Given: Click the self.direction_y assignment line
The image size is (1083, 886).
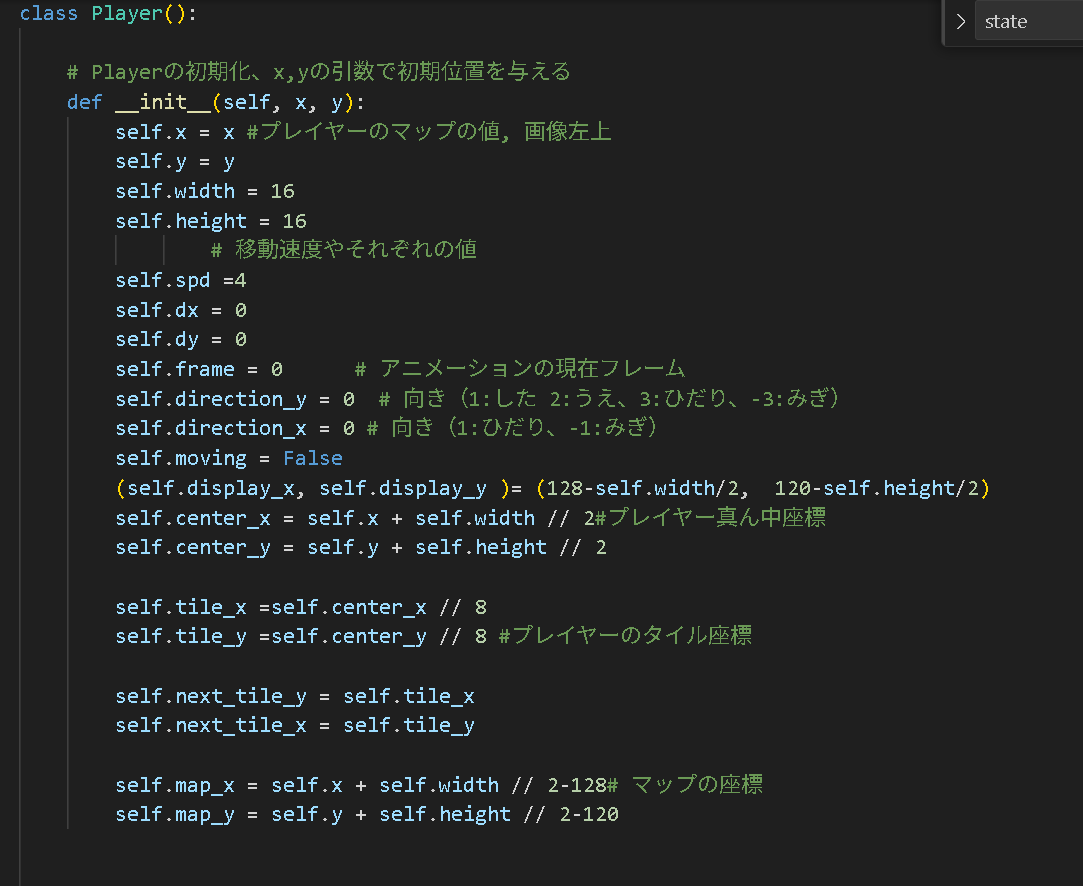Looking at the screenshot, I should coord(477,398).
